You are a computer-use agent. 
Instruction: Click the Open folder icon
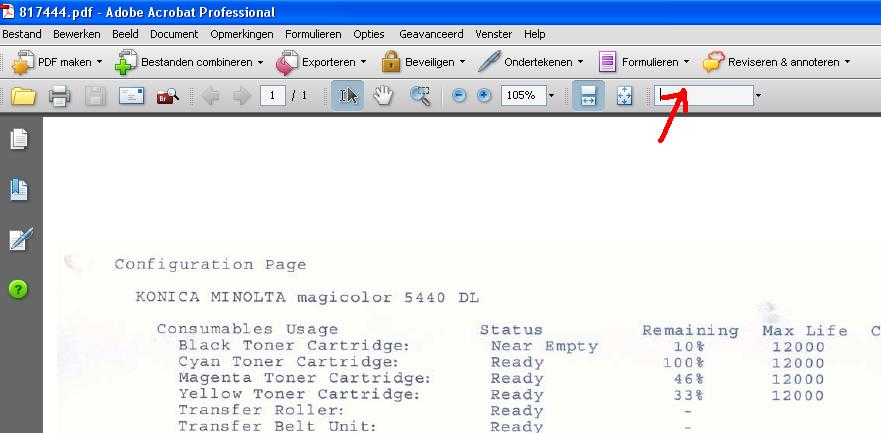click(23, 96)
